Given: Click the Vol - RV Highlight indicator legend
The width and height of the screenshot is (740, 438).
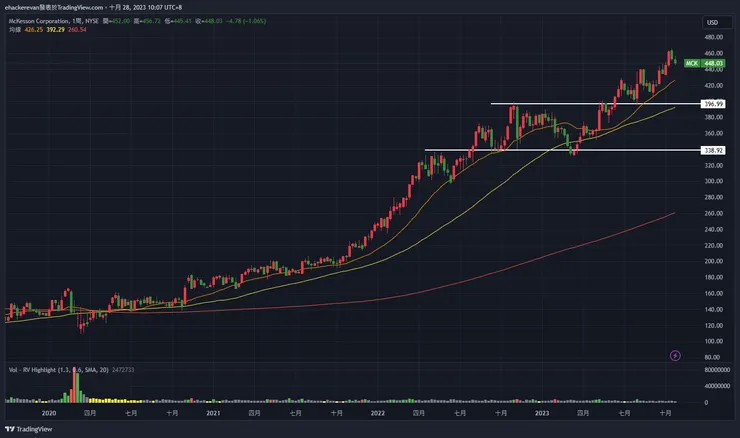Looking at the screenshot, I should tap(59, 370).
